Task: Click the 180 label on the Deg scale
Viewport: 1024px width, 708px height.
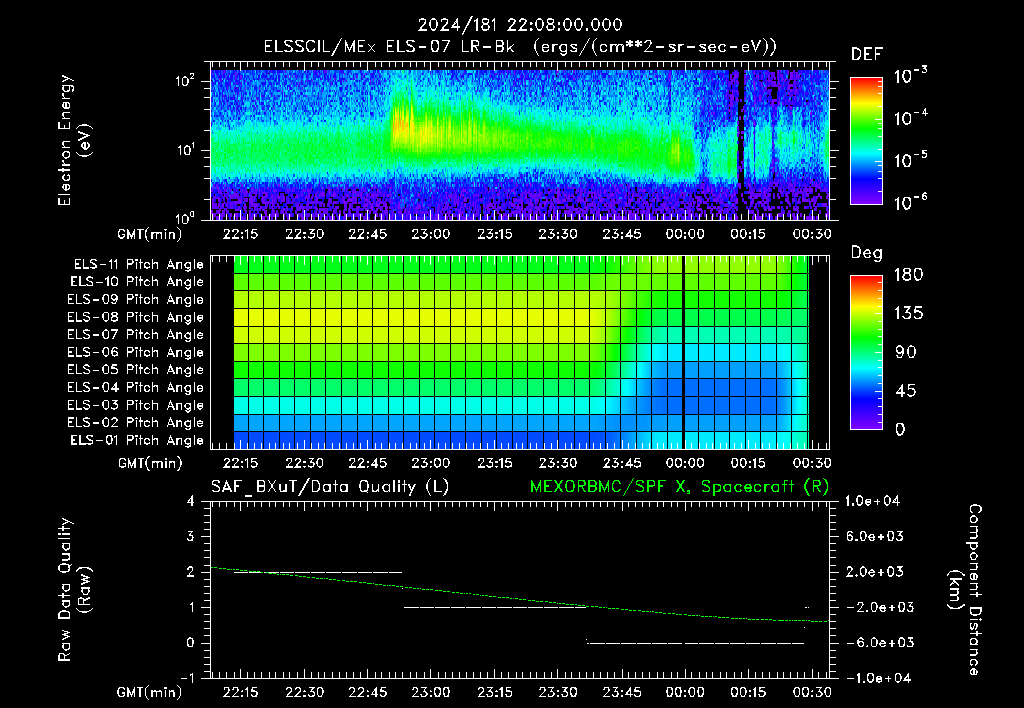Action: pyautogui.click(x=909, y=274)
